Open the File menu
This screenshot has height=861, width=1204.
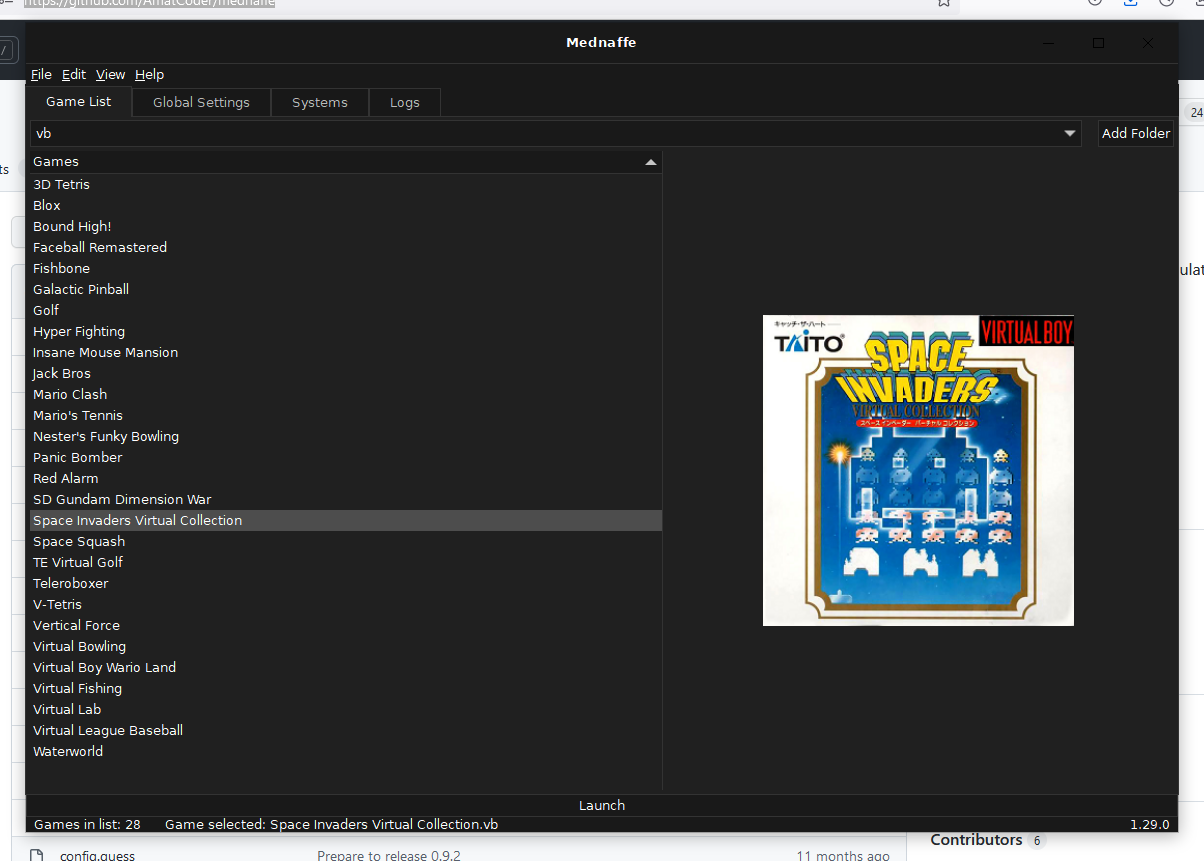[x=41, y=75]
